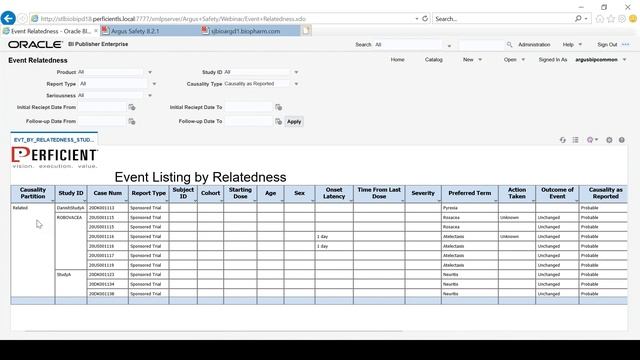Open calendar for Initial Receipt Date From
The image size is (640, 360).
pos(132,107)
